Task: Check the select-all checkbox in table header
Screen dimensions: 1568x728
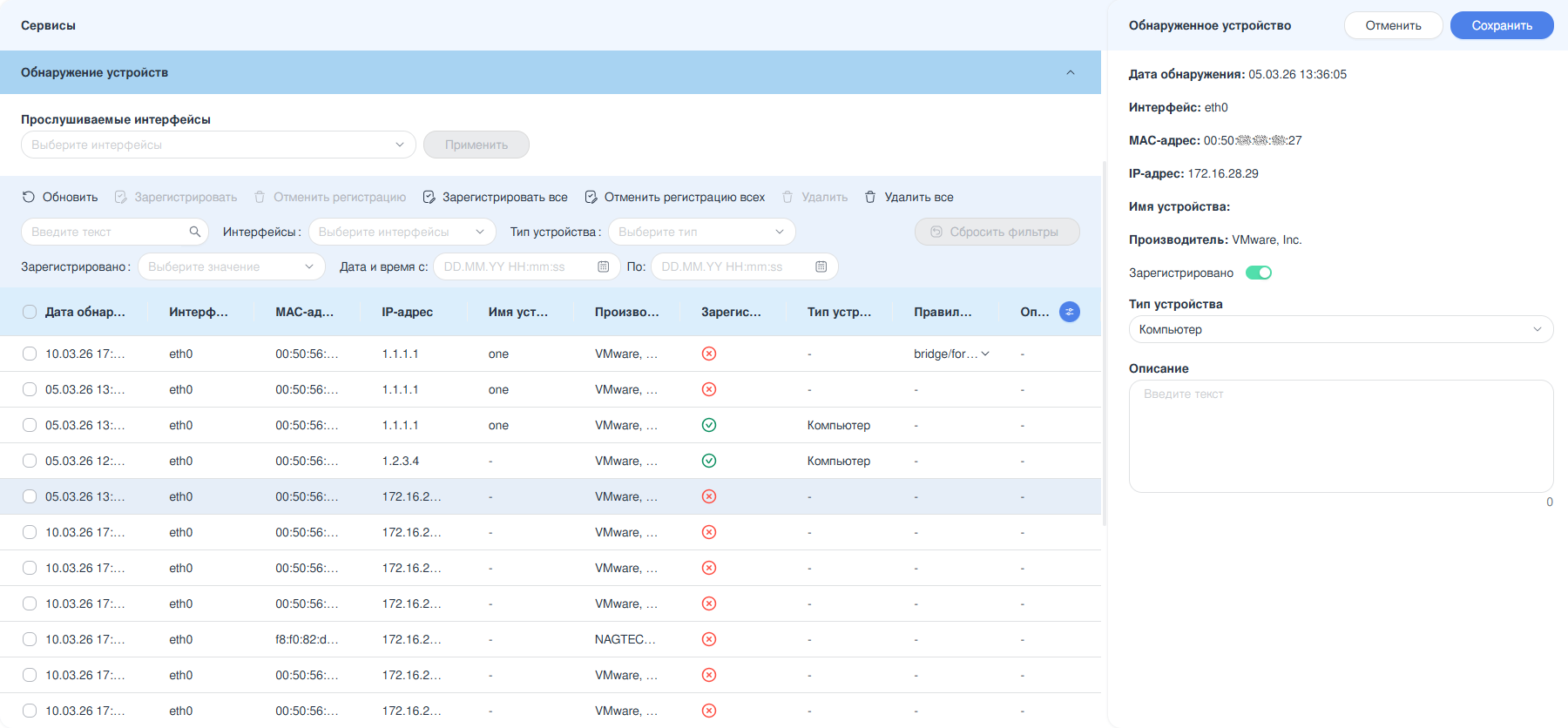Action: pyautogui.click(x=30, y=312)
